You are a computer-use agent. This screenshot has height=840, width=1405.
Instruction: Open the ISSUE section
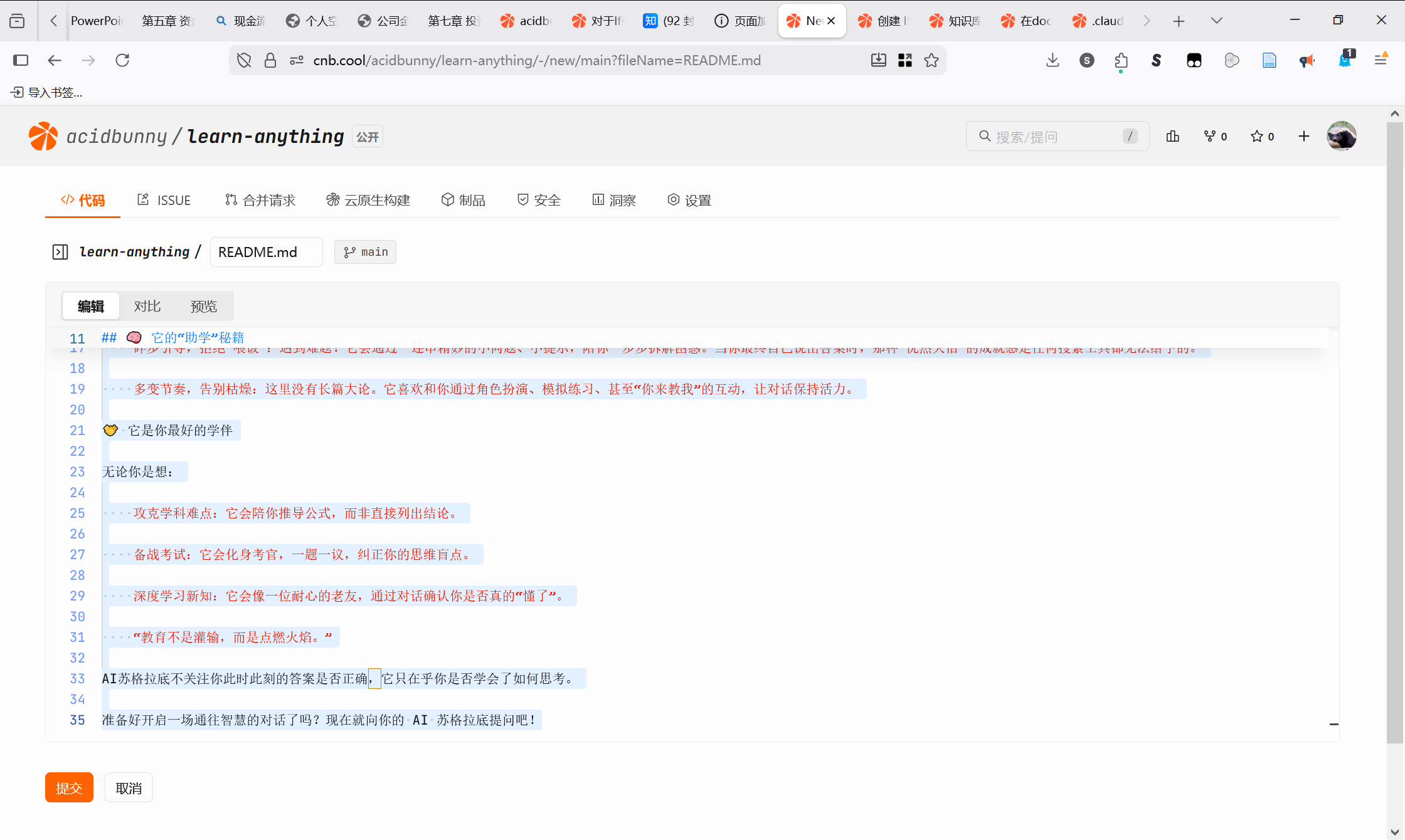coord(164,199)
